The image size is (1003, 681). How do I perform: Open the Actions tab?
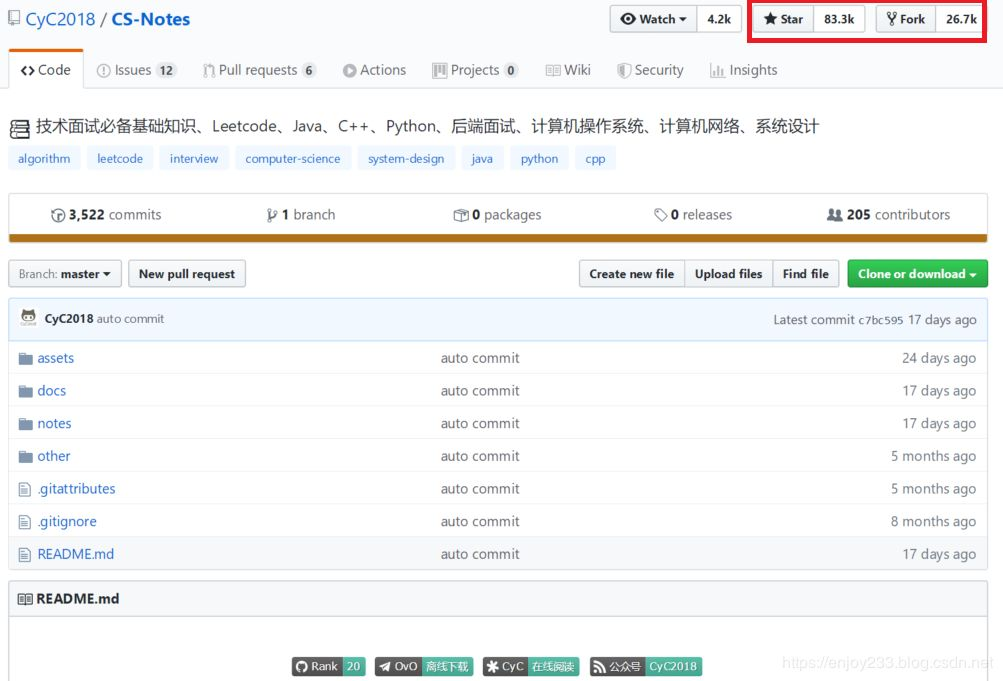(x=374, y=70)
